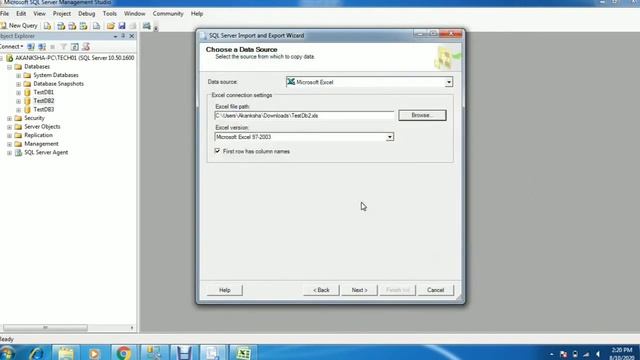Click the Analysis Services XMLA Query icon
Image resolution: width=640 pixels, height=360 pixels.
coord(83,26)
